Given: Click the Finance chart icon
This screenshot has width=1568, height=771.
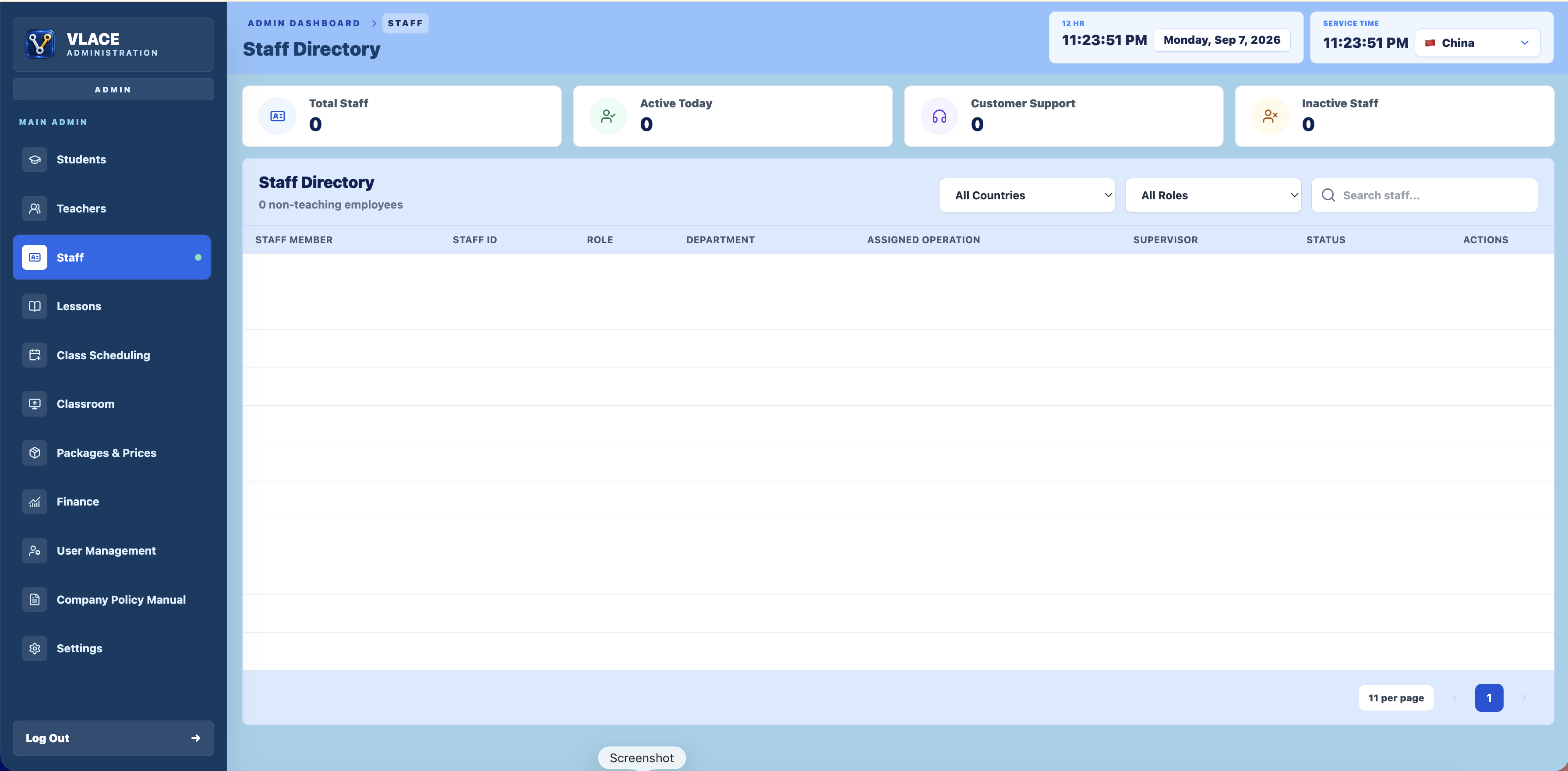Looking at the screenshot, I should [x=35, y=502].
